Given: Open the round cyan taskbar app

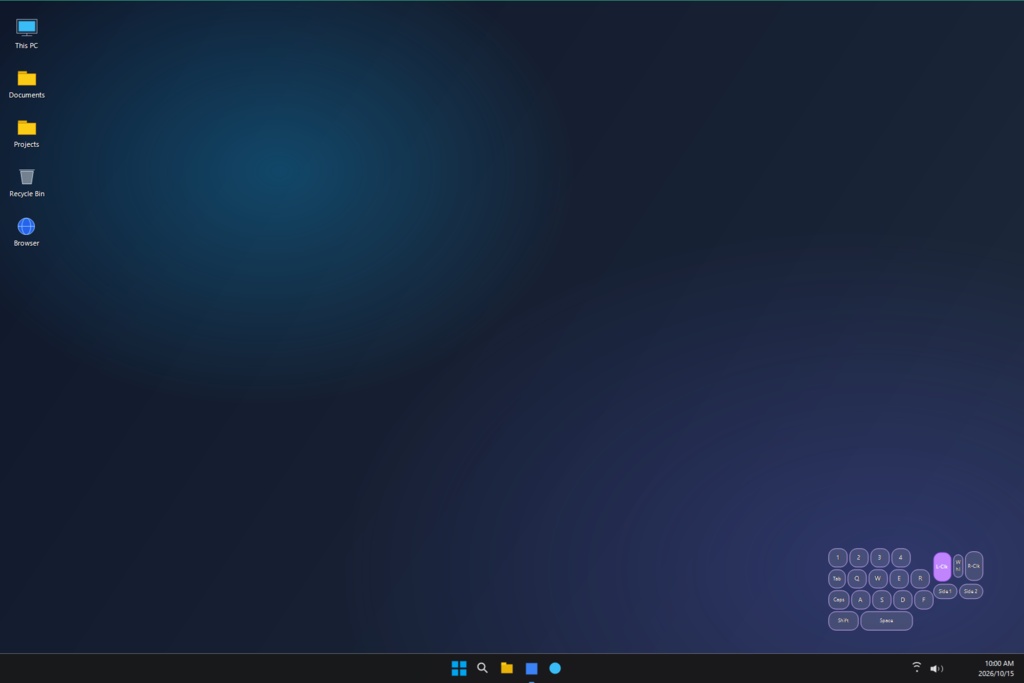Looking at the screenshot, I should tap(555, 668).
